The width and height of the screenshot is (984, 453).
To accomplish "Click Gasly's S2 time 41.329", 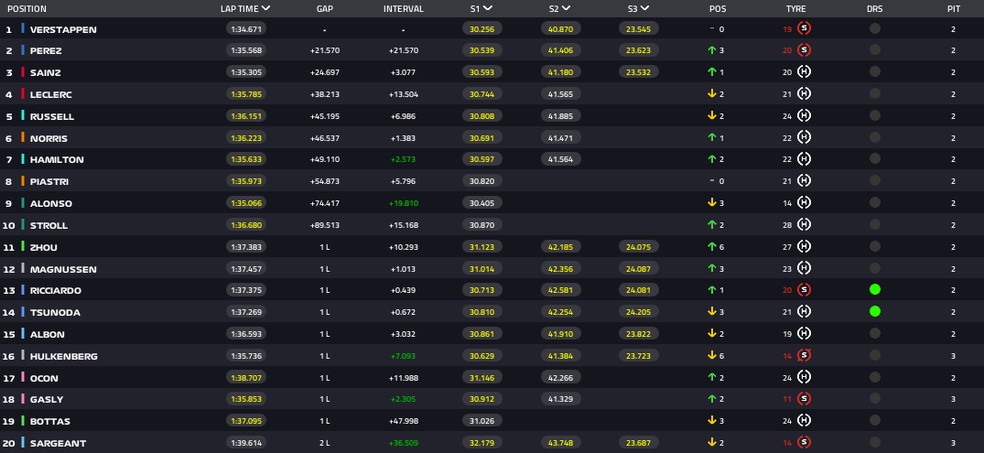I will (x=560, y=399).
